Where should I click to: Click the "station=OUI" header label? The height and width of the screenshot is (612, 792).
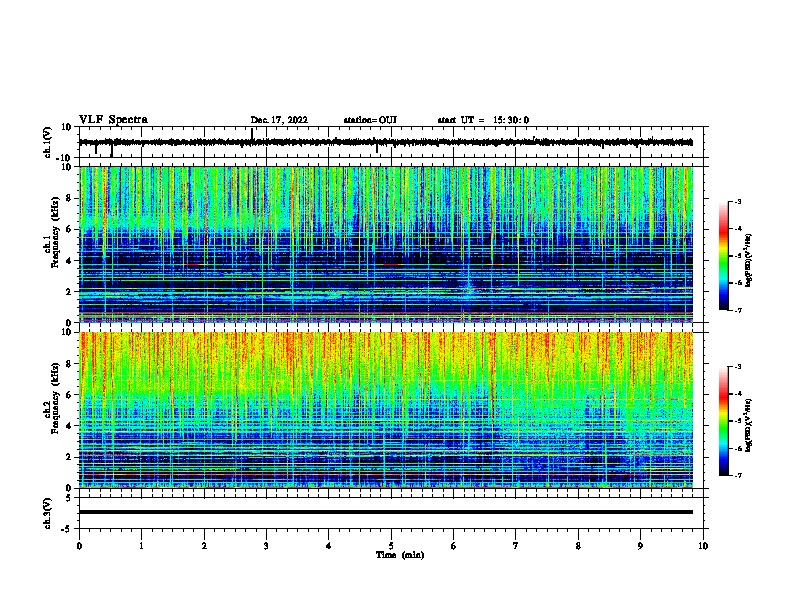coord(370,120)
